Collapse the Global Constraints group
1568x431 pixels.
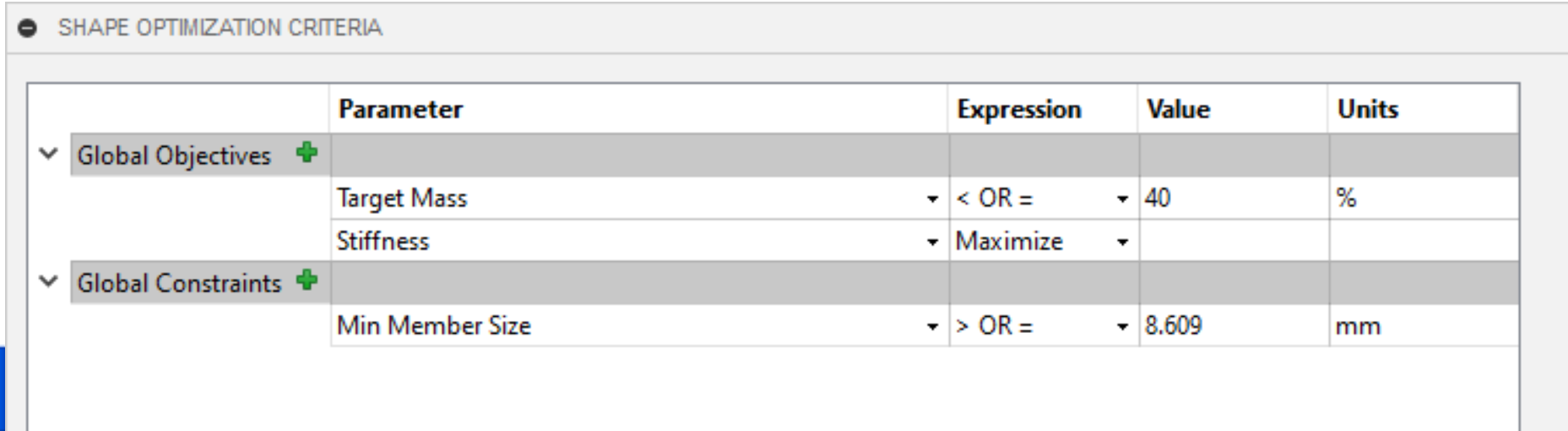(49, 281)
